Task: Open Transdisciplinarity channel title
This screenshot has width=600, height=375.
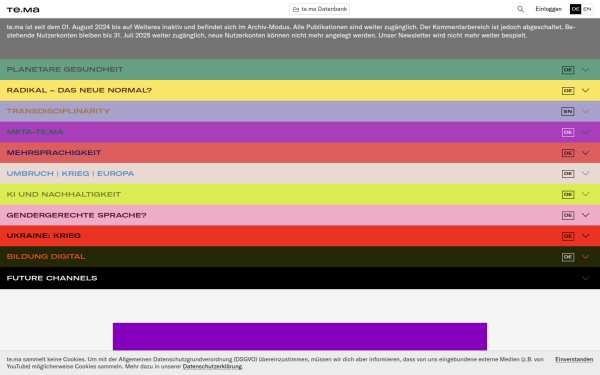Action: click(58, 111)
